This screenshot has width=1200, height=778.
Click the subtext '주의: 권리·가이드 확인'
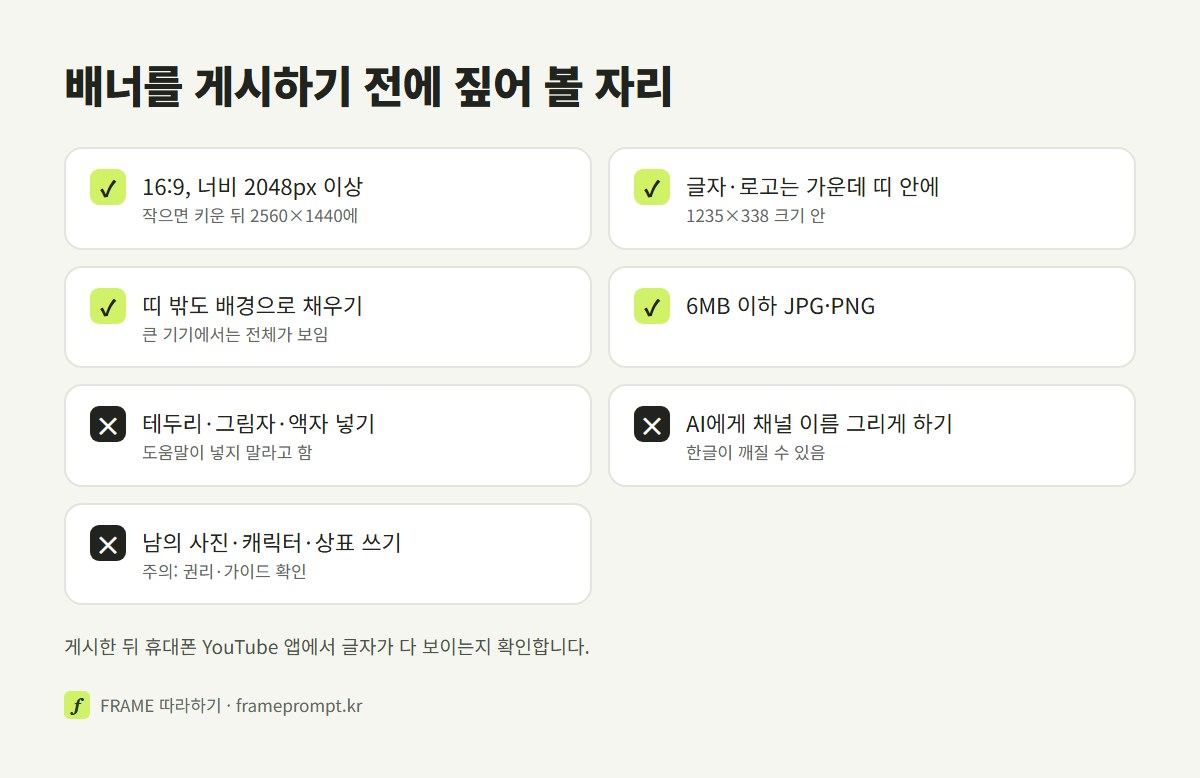[x=224, y=572]
